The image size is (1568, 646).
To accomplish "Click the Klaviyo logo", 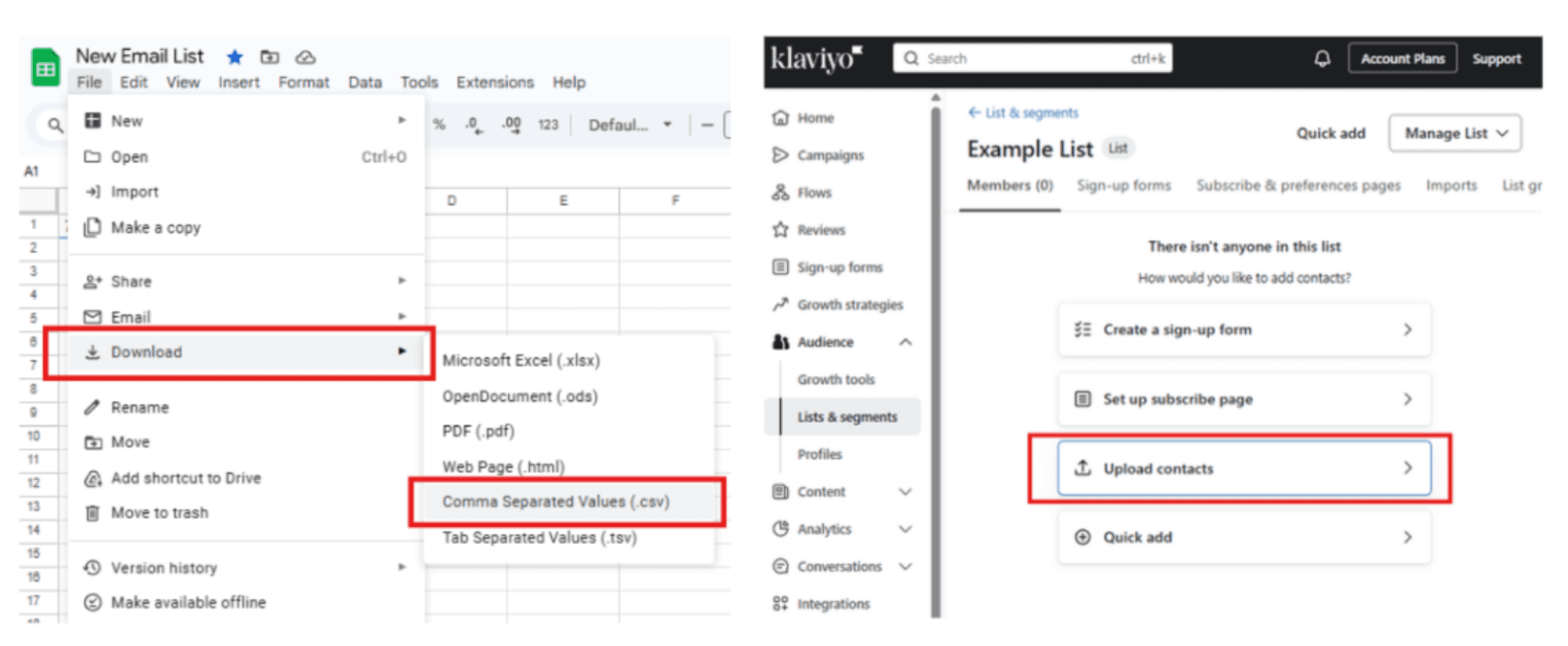I will click(816, 59).
